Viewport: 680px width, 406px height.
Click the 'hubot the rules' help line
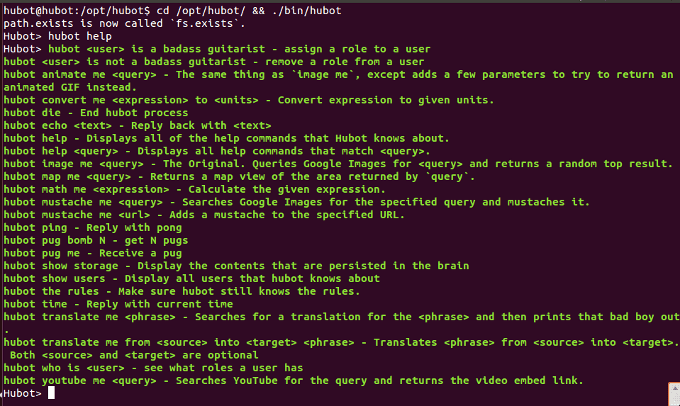click(x=182, y=291)
